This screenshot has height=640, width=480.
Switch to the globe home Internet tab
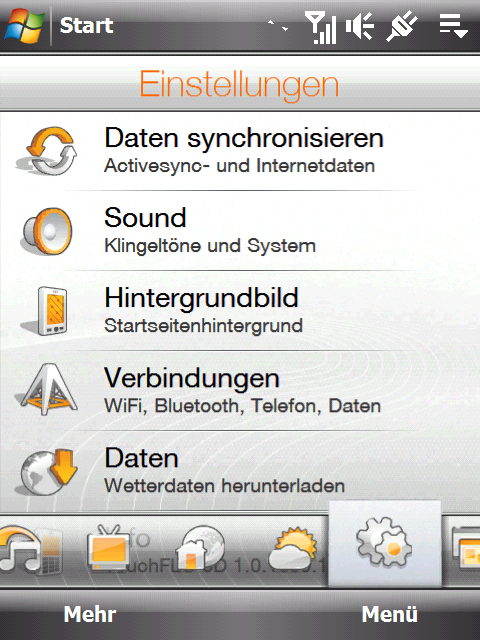pos(201,547)
